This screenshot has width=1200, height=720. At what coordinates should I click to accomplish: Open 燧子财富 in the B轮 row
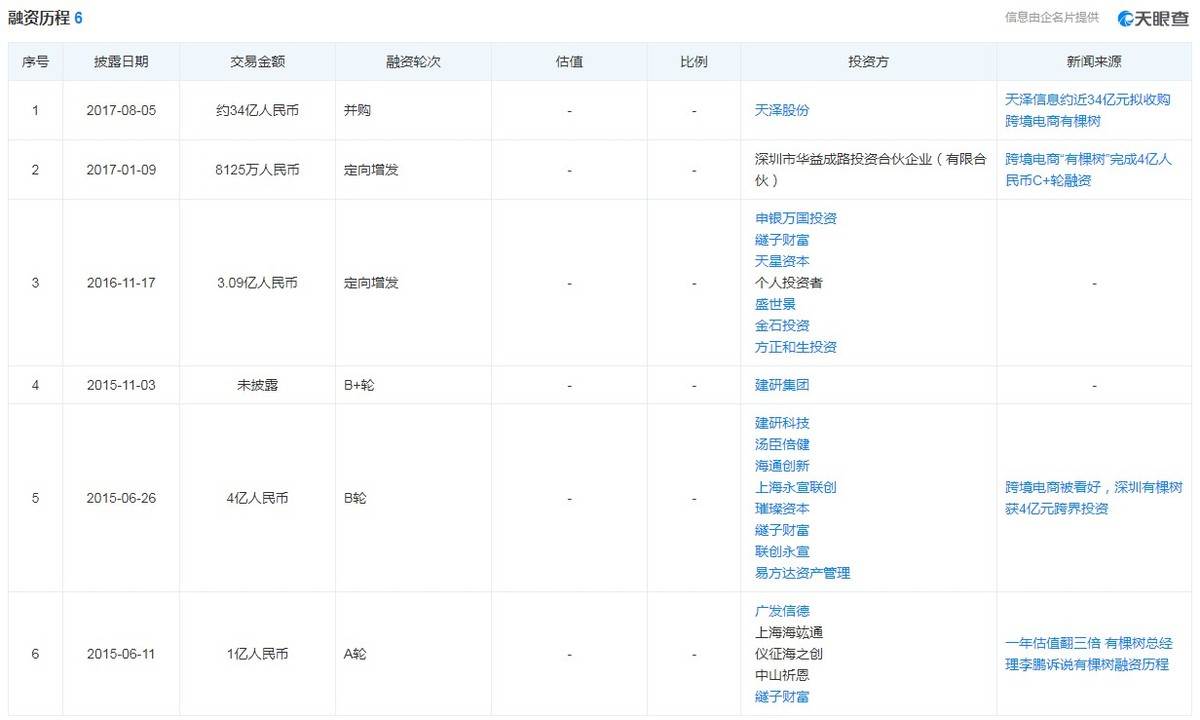coord(782,530)
